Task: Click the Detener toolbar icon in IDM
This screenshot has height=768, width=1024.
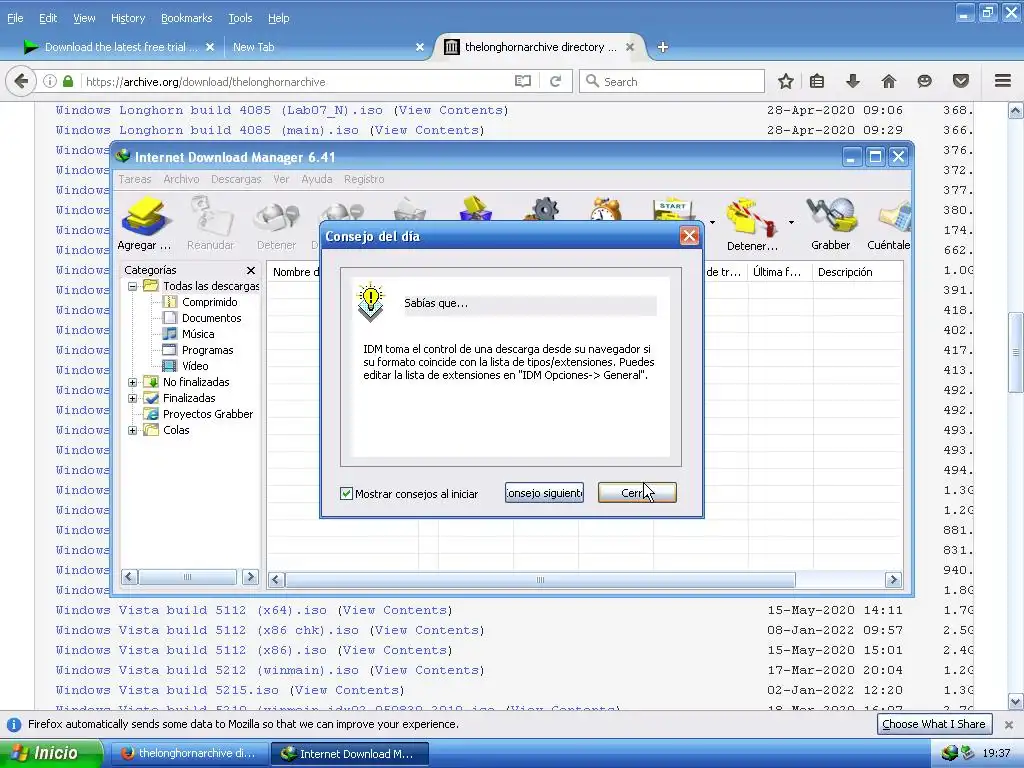Action: click(x=276, y=224)
